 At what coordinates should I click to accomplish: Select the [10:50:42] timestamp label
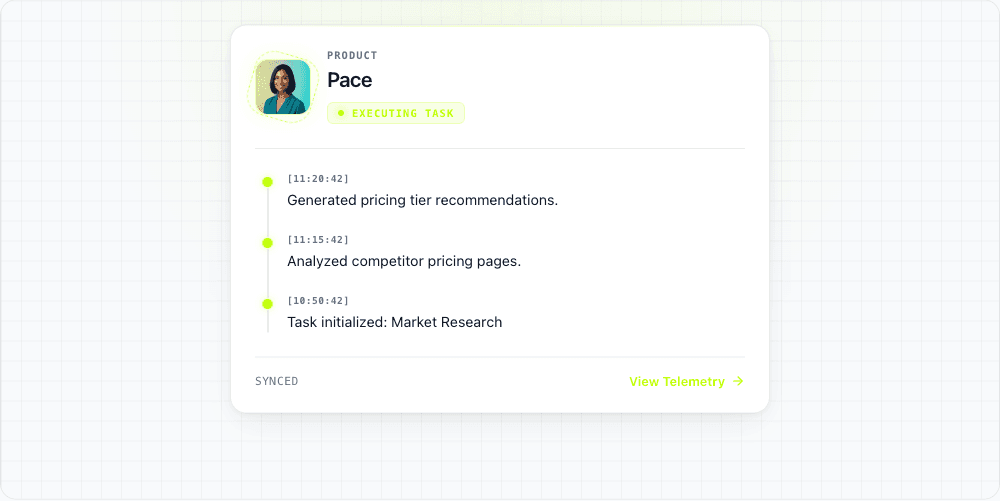318,301
